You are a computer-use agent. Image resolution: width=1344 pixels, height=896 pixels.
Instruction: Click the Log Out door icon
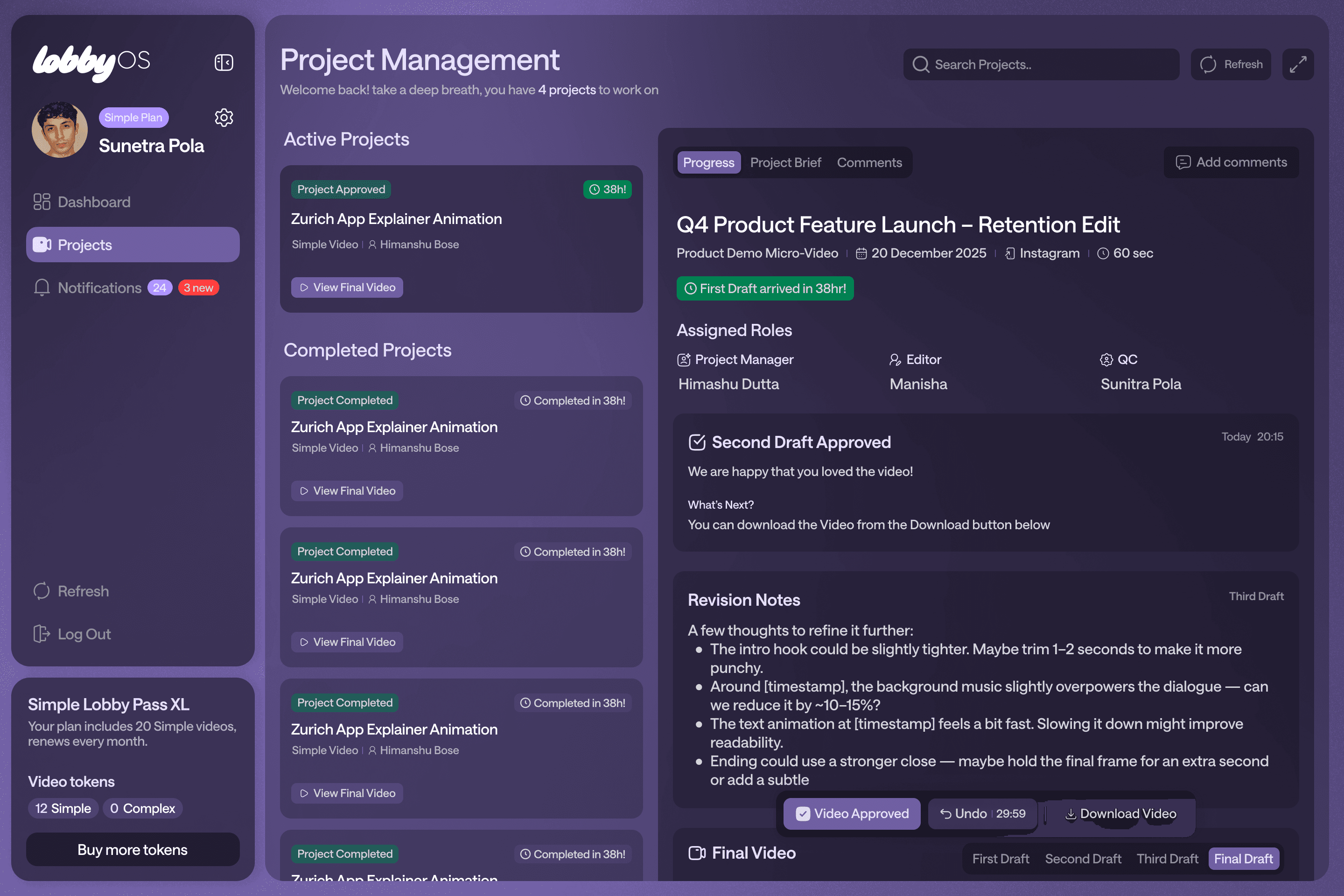42,634
